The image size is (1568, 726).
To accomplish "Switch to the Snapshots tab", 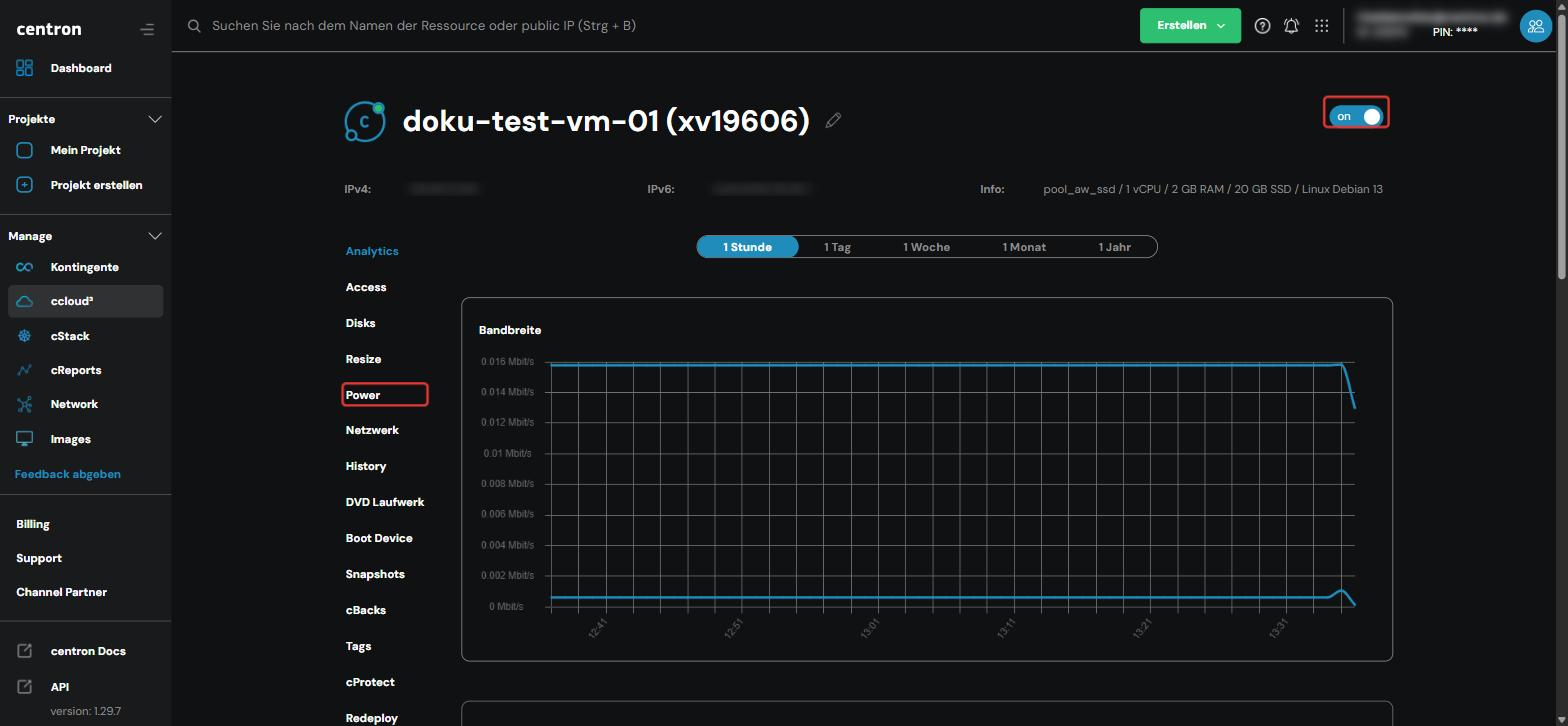I will click(x=375, y=574).
